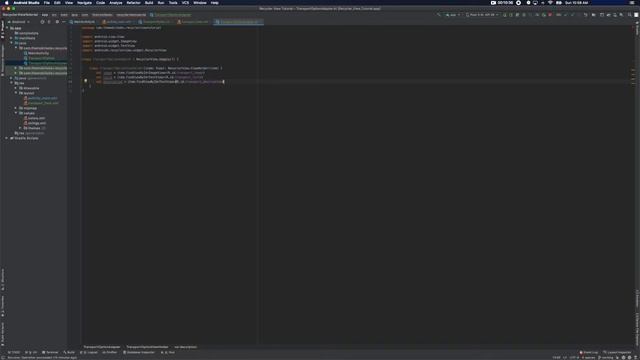Collapse the app module in project tree
The image size is (640, 360).
pos(7,28)
